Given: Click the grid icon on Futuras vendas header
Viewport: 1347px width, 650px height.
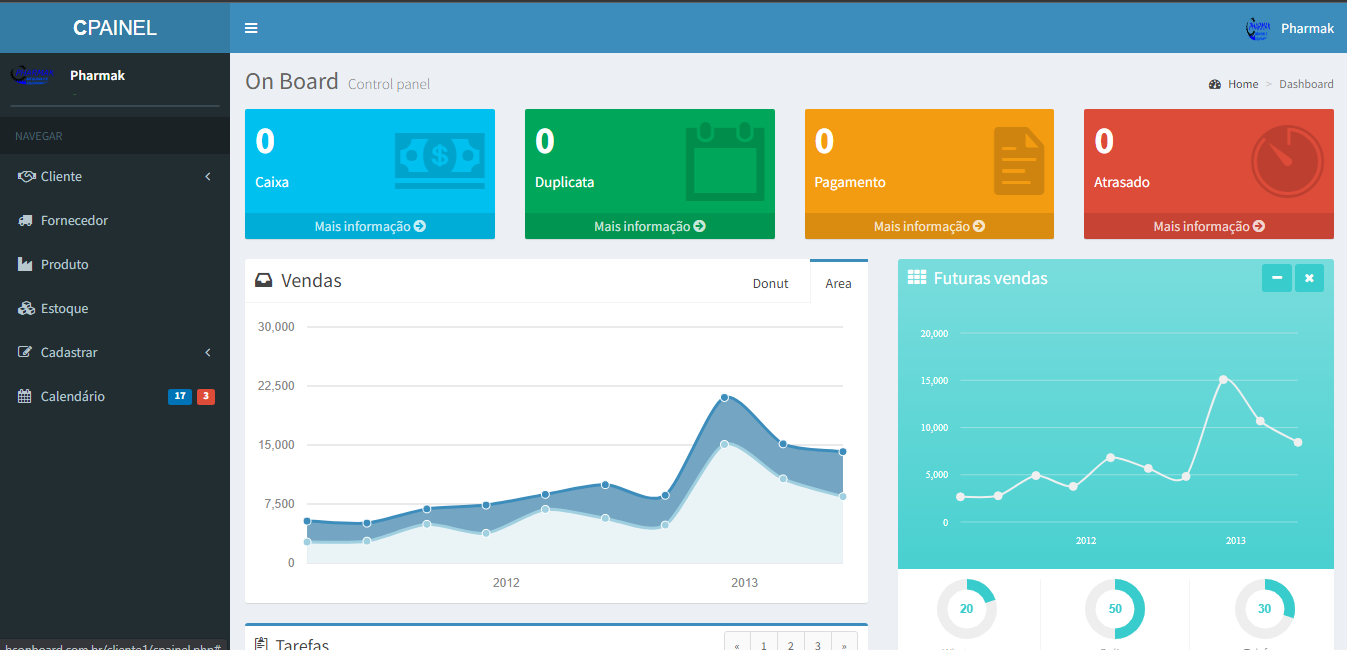Looking at the screenshot, I should [x=917, y=278].
